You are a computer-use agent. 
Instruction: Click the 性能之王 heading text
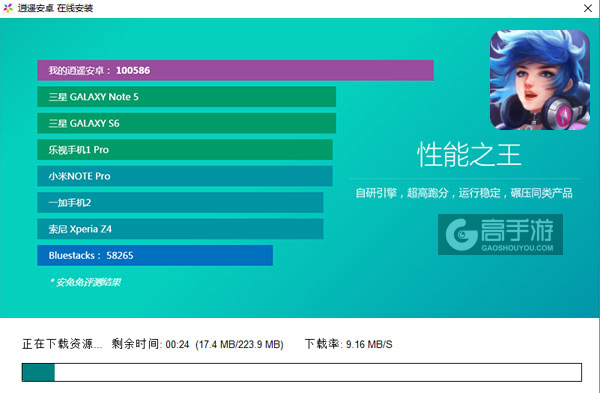pos(469,155)
